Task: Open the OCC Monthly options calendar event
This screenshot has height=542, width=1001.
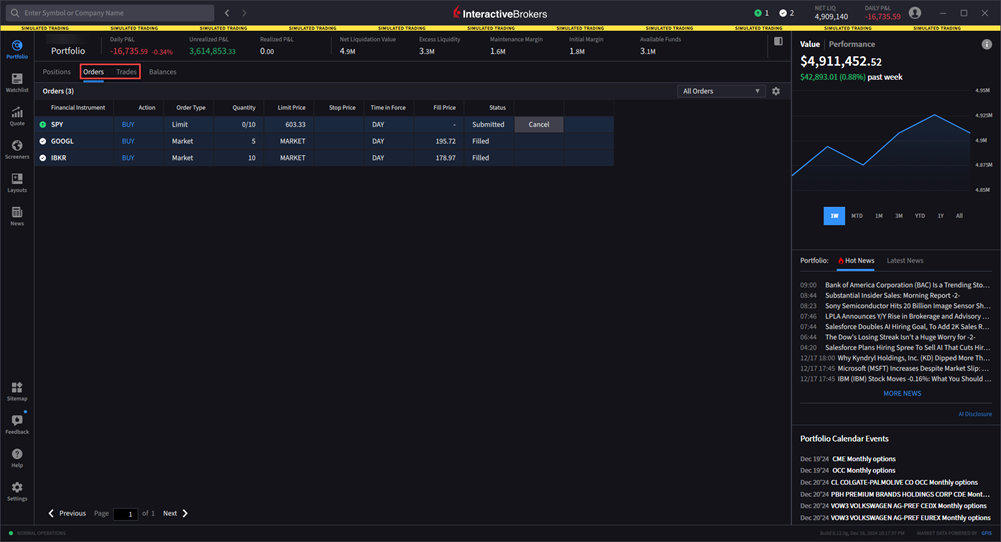Action: point(864,470)
